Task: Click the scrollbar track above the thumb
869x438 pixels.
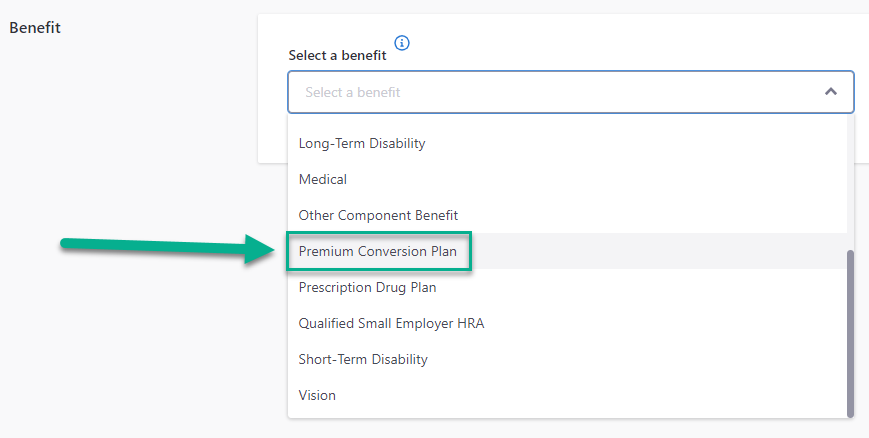Action: 851,180
